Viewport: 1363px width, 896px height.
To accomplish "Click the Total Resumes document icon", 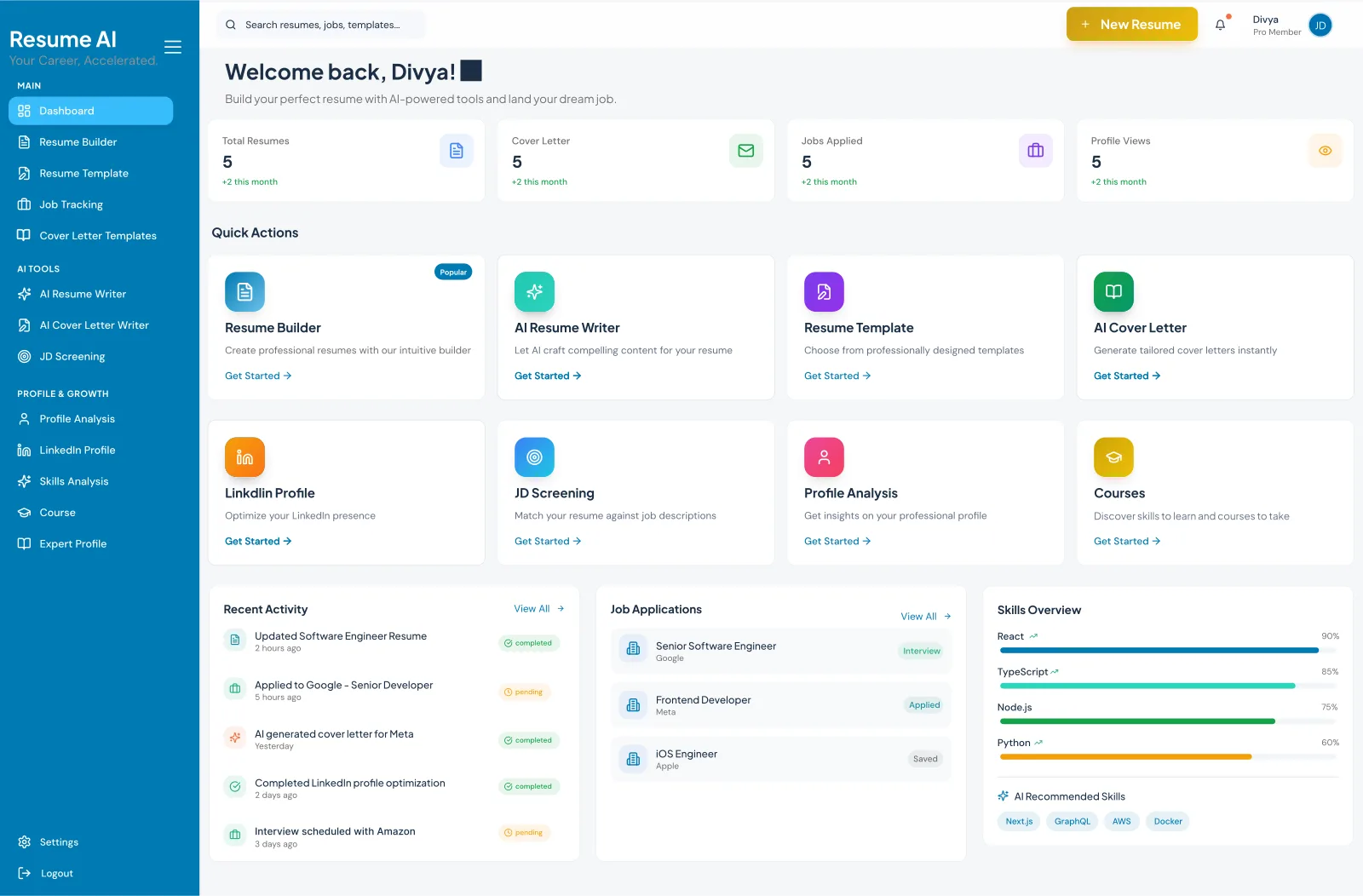I will click(457, 151).
